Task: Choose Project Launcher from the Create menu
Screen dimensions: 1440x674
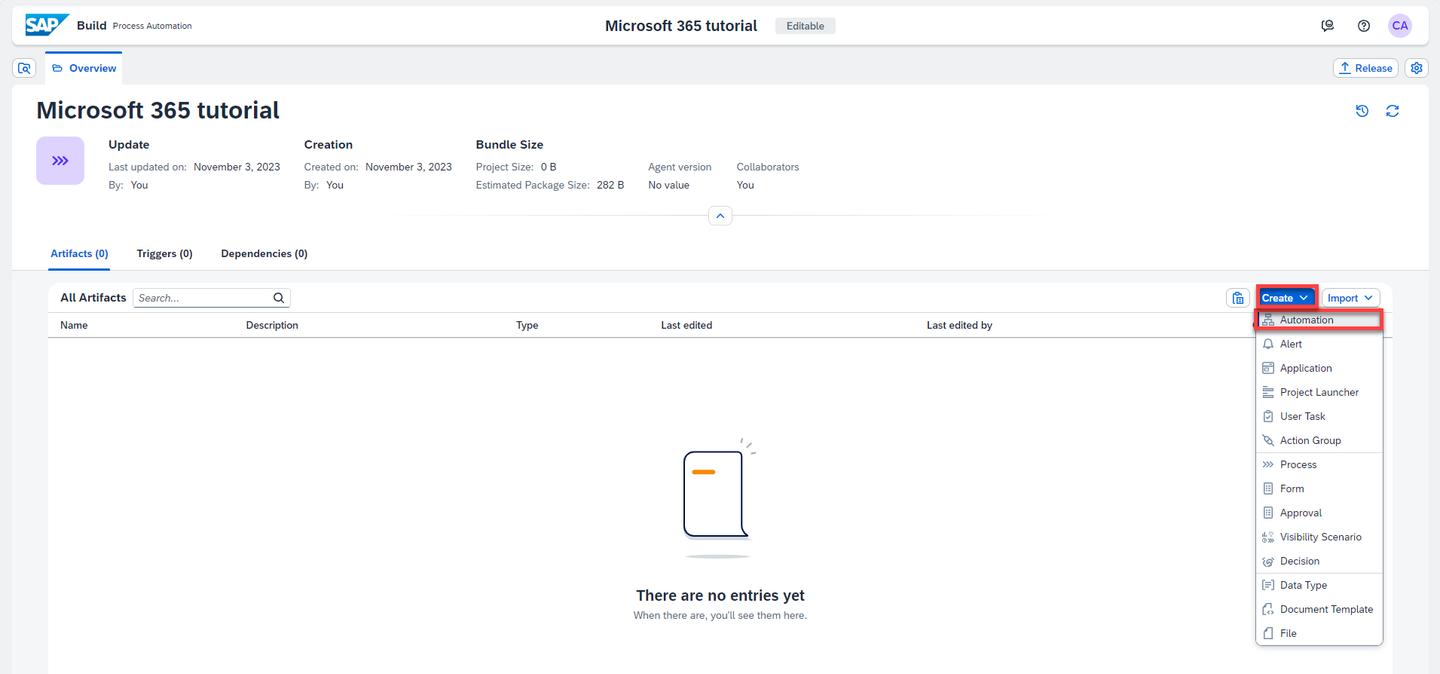Action: (x=1319, y=392)
